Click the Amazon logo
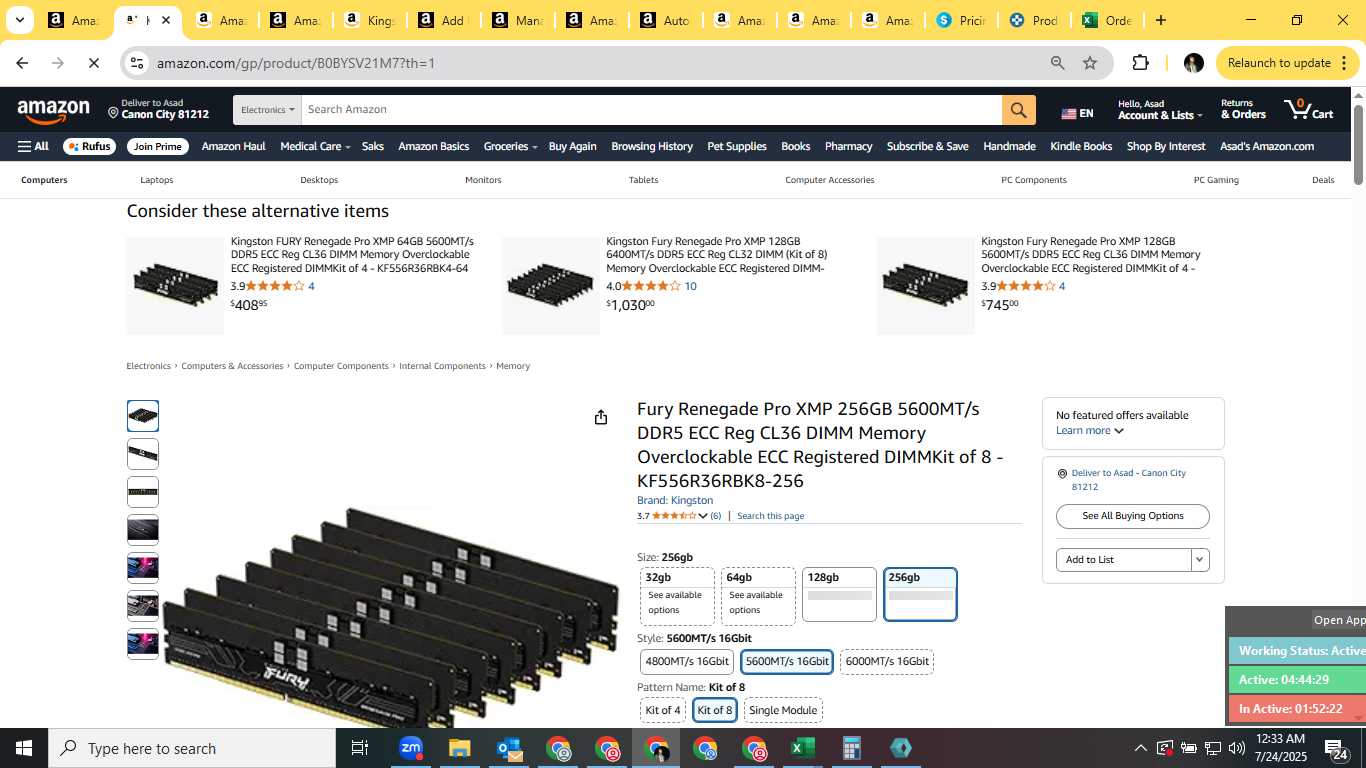 coord(53,111)
